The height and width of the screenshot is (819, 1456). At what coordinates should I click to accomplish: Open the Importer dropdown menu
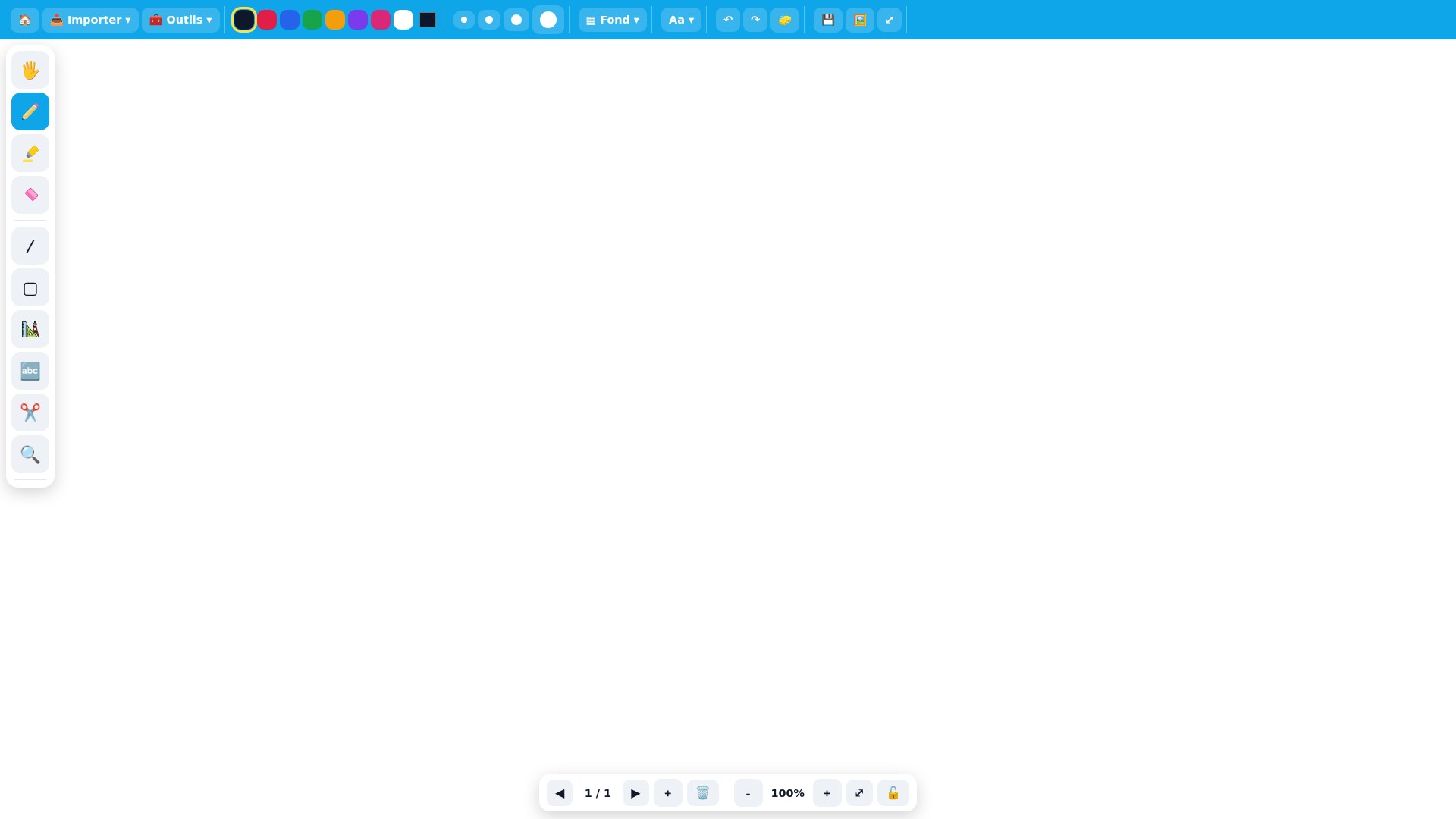coord(90,20)
